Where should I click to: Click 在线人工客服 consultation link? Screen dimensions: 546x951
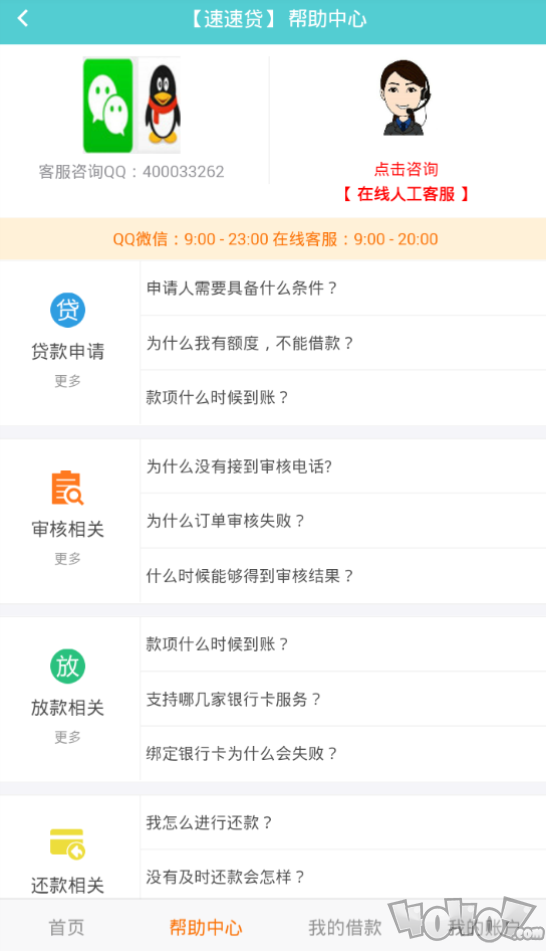(406, 194)
